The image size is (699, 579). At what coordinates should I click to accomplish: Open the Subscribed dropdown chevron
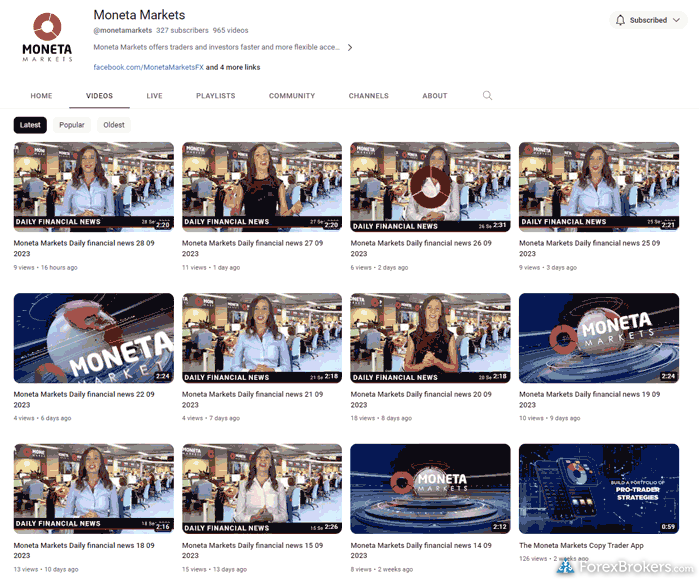676,20
